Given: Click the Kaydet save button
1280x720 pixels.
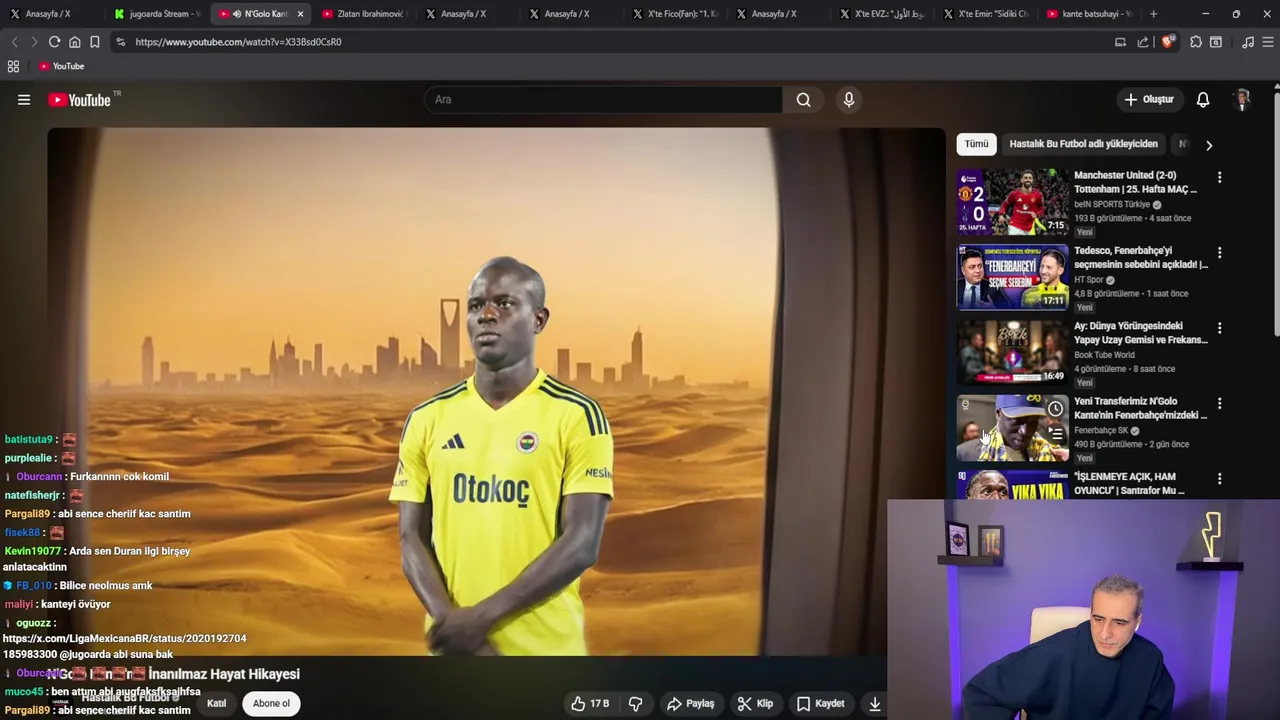Looking at the screenshot, I should [820, 704].
